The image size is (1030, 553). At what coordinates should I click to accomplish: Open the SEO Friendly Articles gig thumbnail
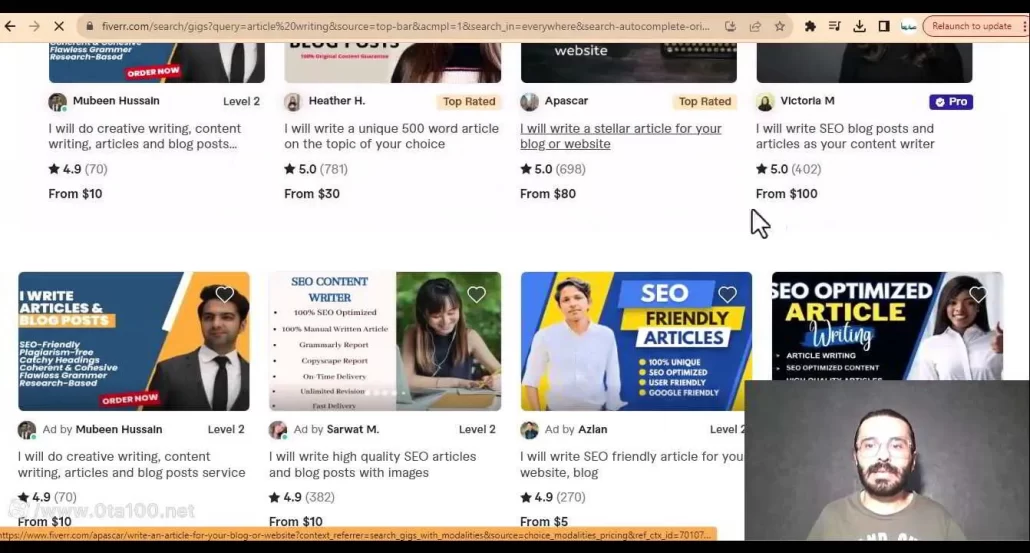click(636, 341)
